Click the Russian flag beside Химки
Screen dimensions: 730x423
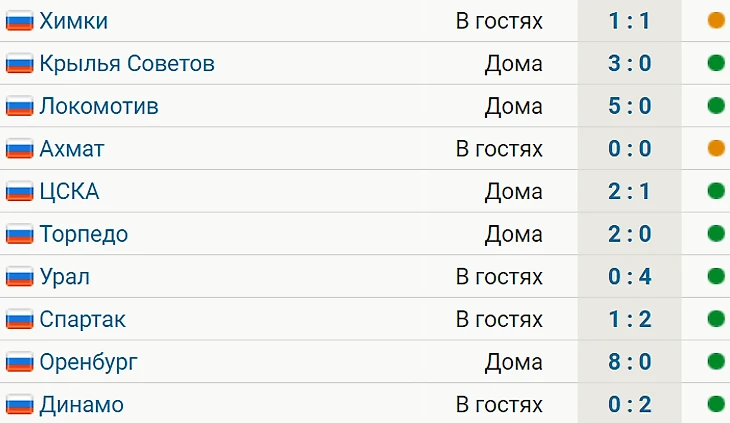[20, 21]
